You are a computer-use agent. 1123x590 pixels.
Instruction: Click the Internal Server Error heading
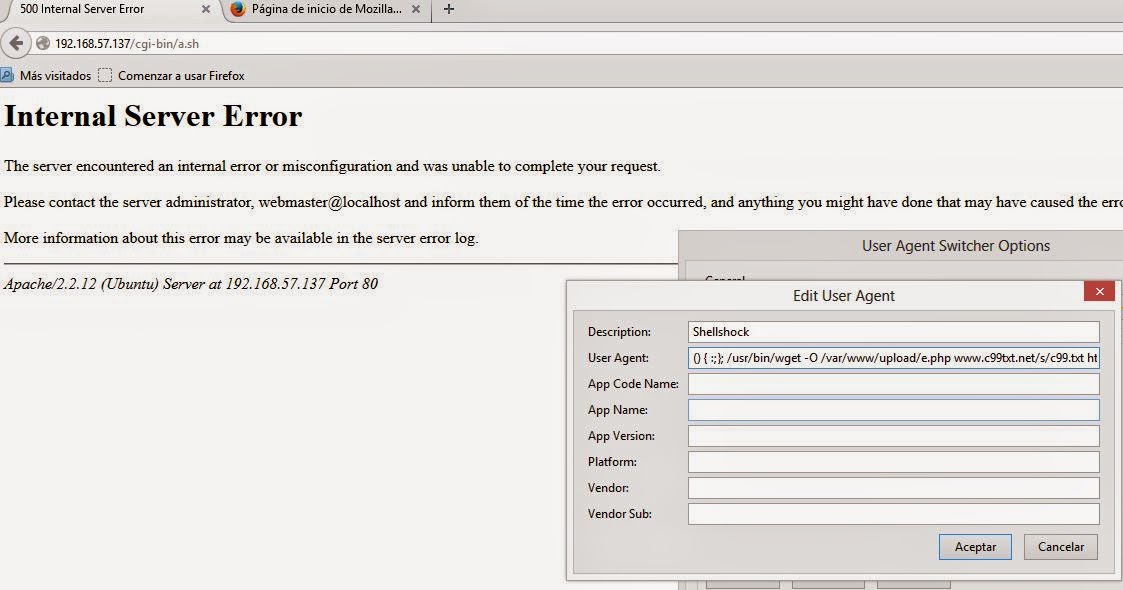(x=153, y=116)
